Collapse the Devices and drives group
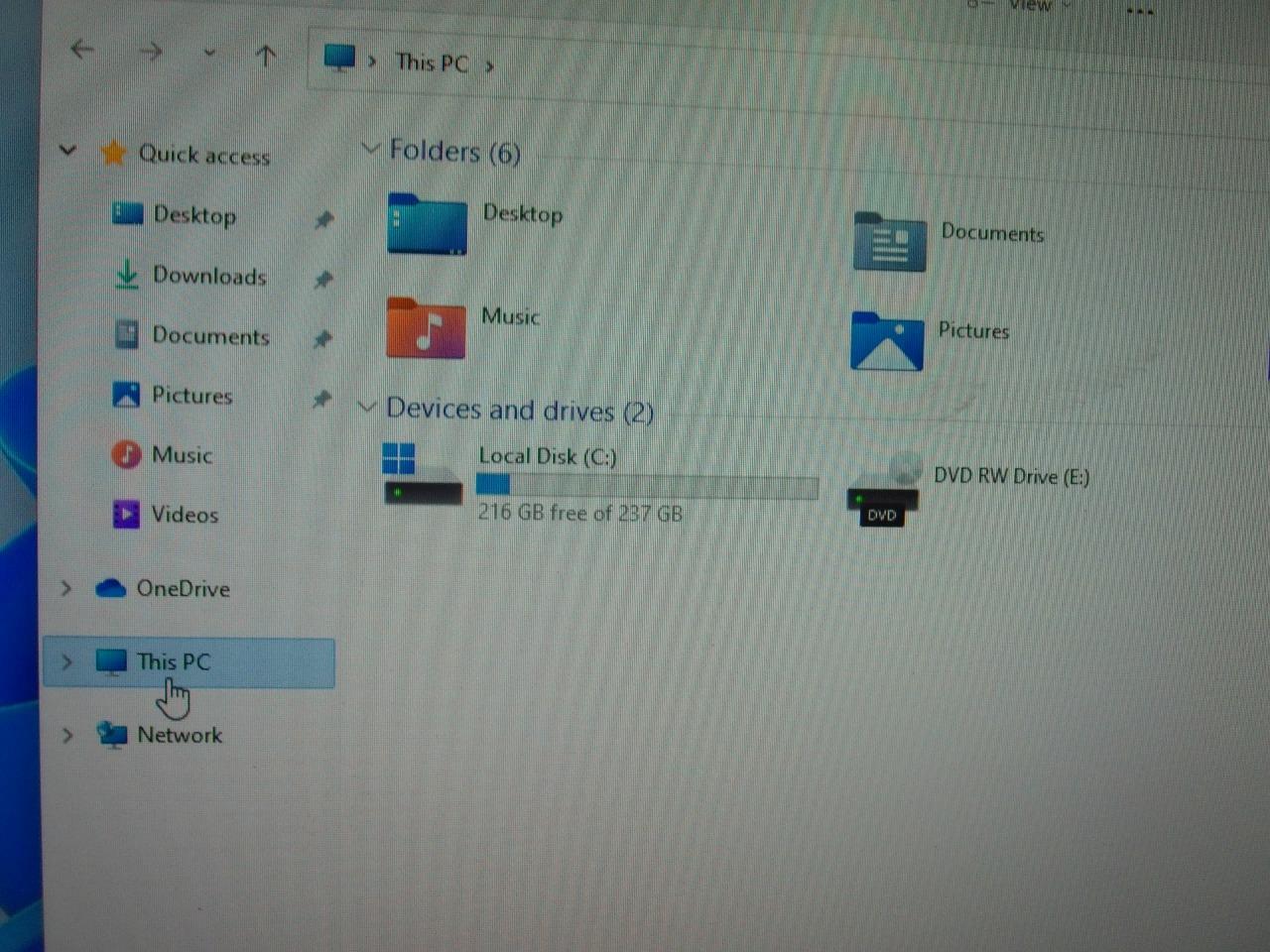 [x=367, y=407]
